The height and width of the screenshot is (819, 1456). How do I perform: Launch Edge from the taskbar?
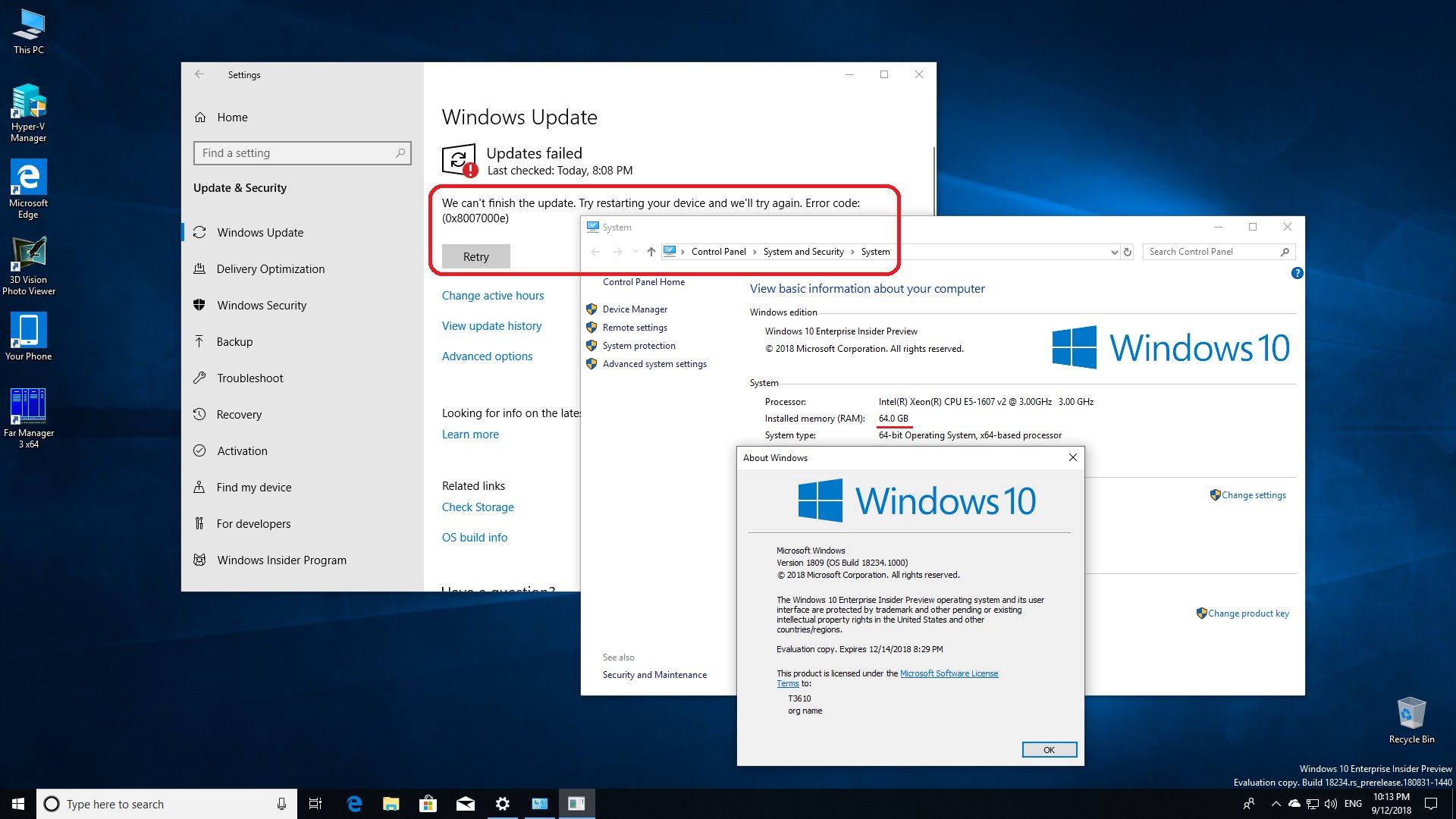[x=354, y=804]
